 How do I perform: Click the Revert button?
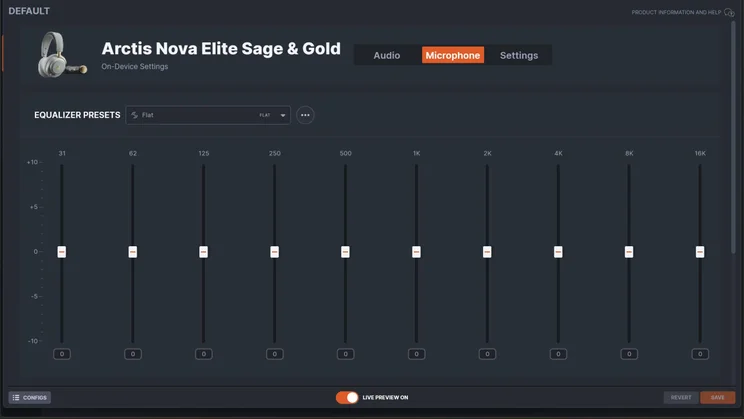tap(681, 397)
